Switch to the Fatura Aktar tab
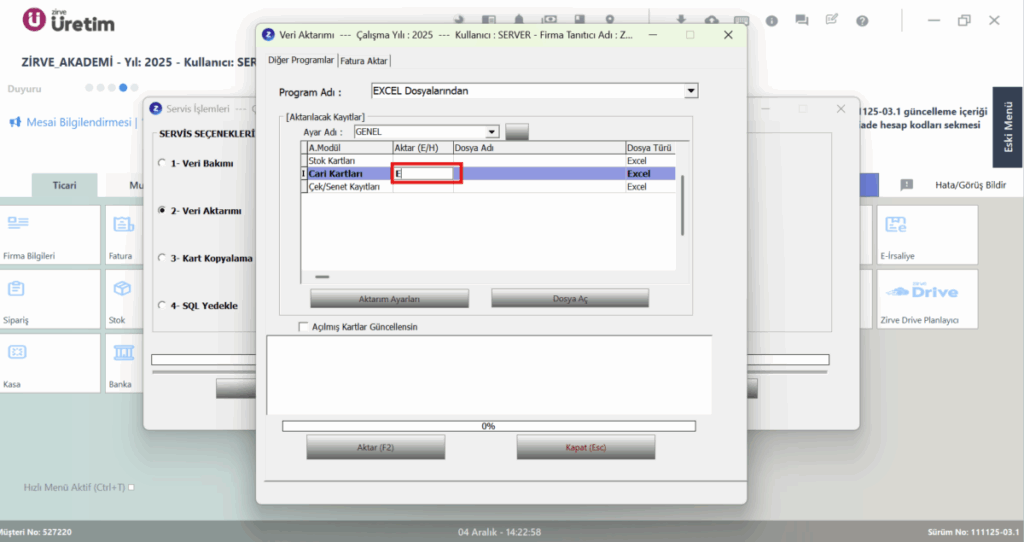 (364, 61)
